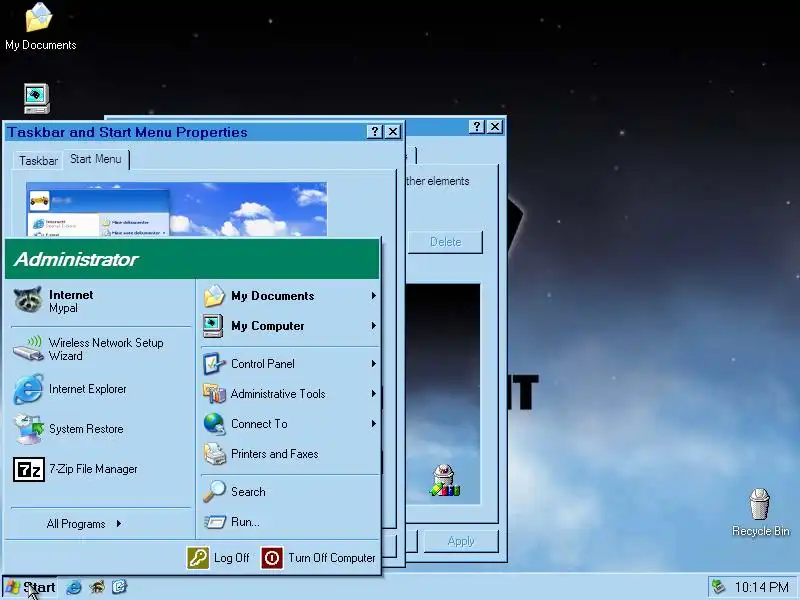The height and width of the screenshot is (600, 800).
Task: Expand the All Programs list
Action: click(84, 524)
